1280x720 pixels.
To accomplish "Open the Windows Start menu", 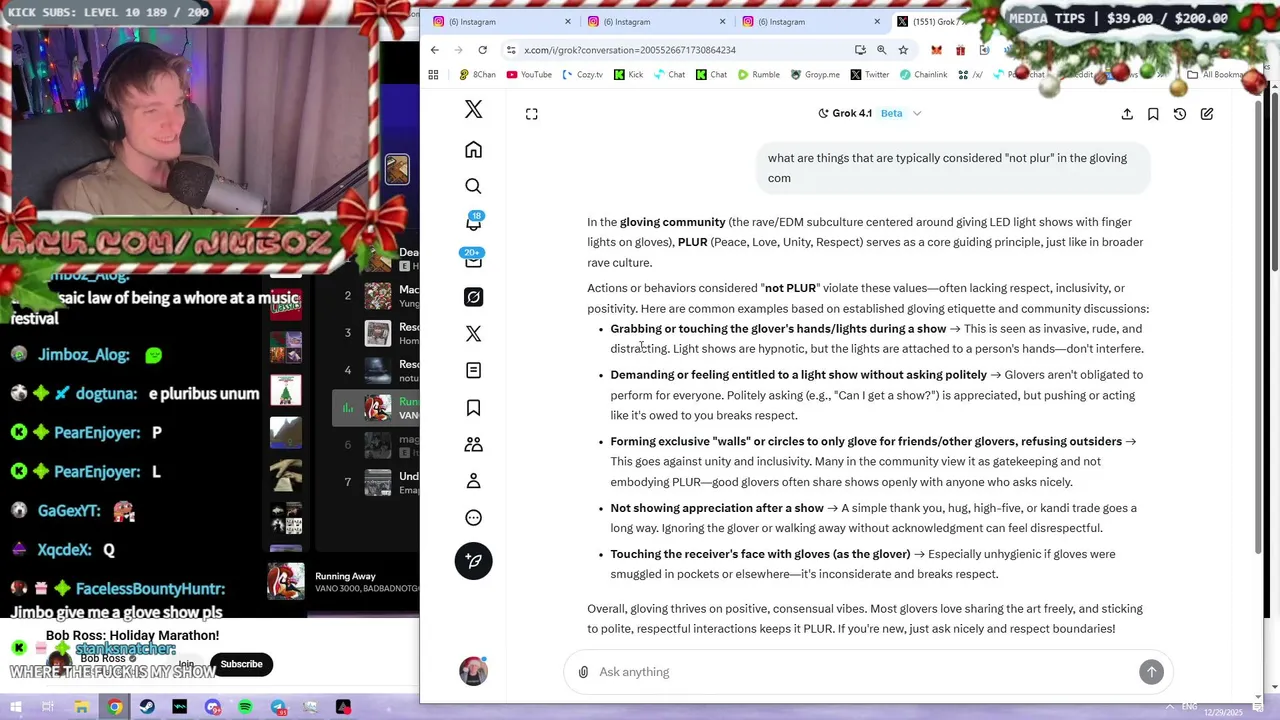I will click(16, 707).
